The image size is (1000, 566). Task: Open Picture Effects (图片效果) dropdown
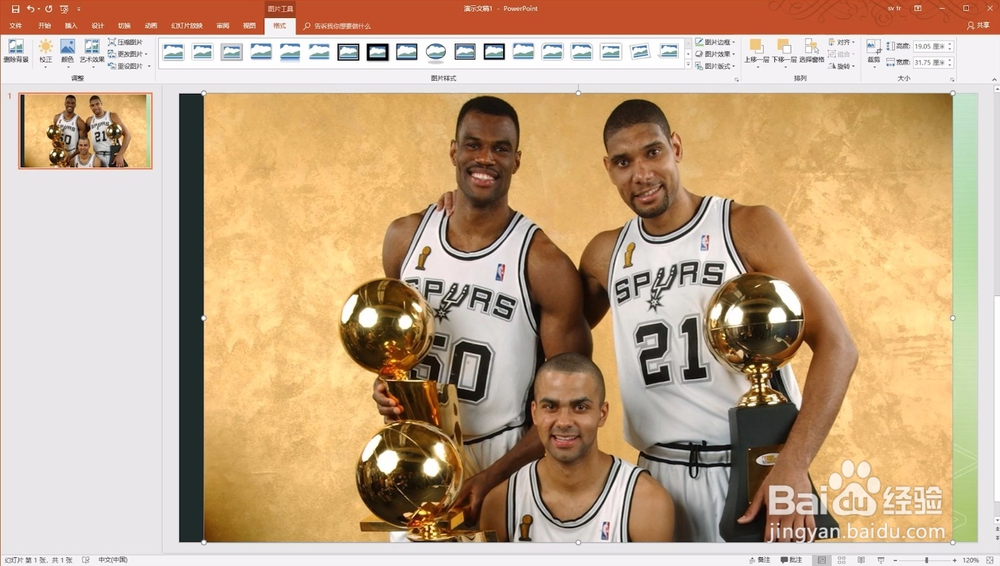coord(715,54)
